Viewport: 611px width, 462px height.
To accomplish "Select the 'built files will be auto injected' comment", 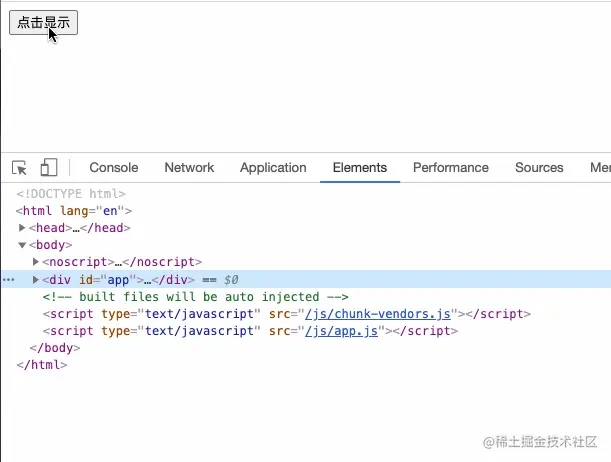I will (195, 297).
